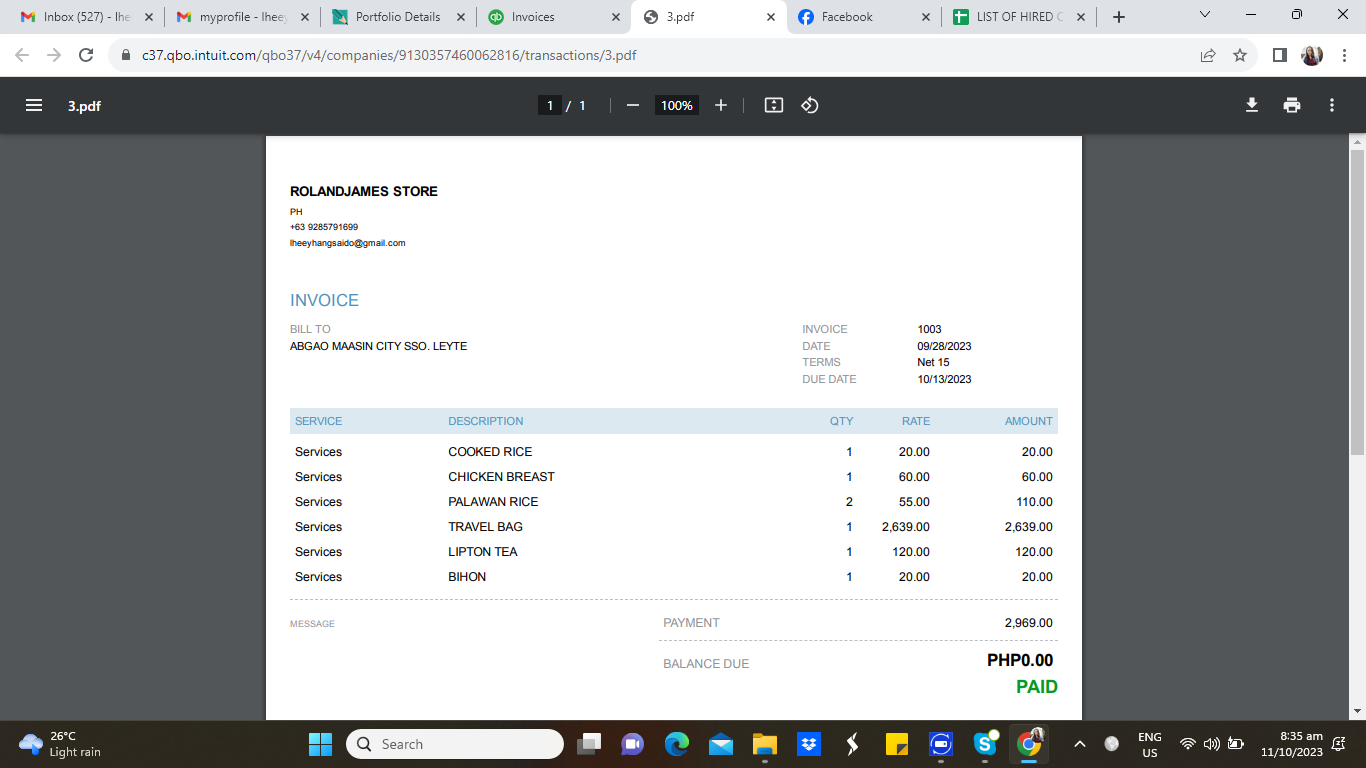
Task: Click the email lheeyhangsaido@gmail.com
Action: (348, 243)
